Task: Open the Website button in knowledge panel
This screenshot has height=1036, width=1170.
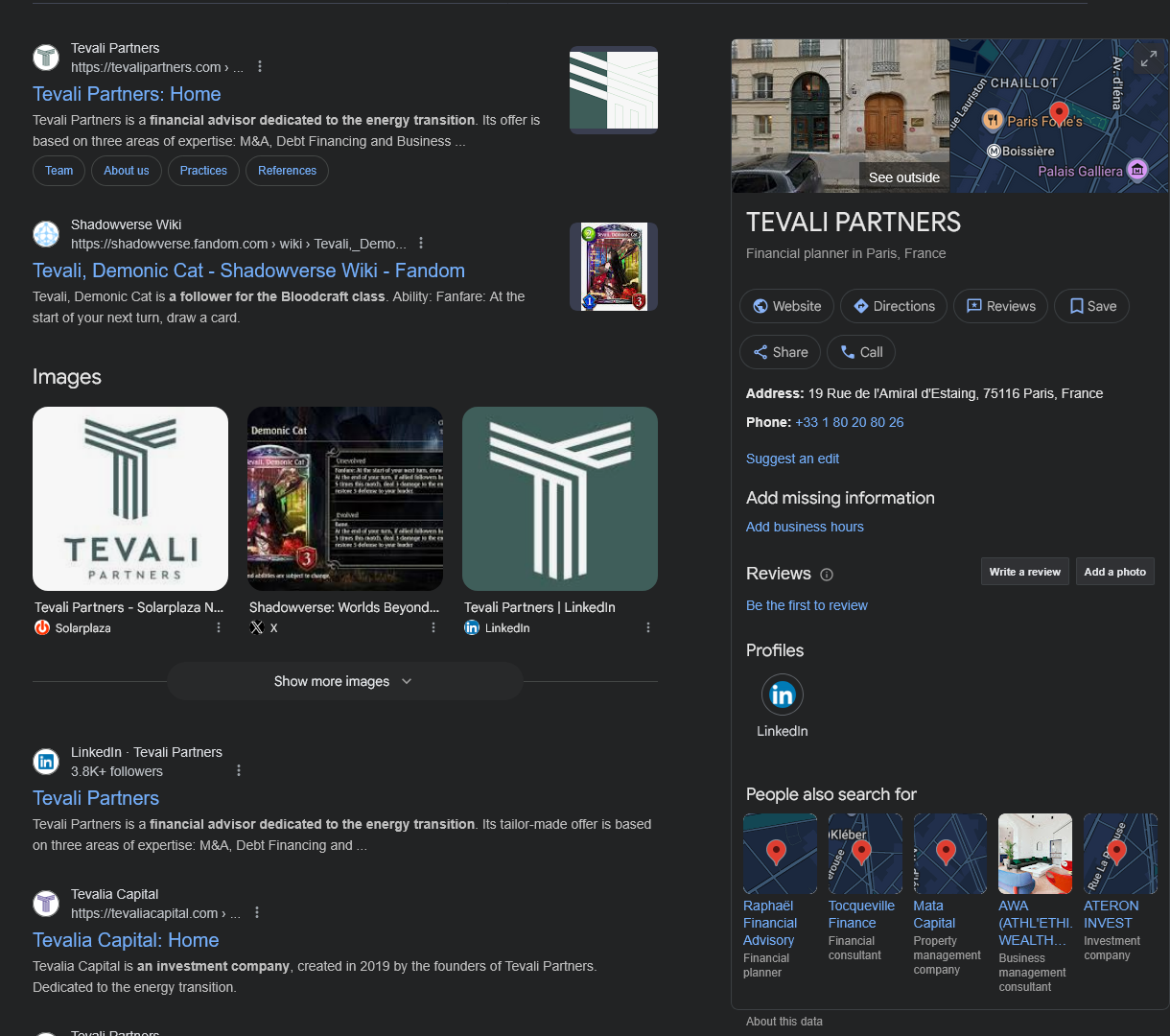Action: (786, 306)
